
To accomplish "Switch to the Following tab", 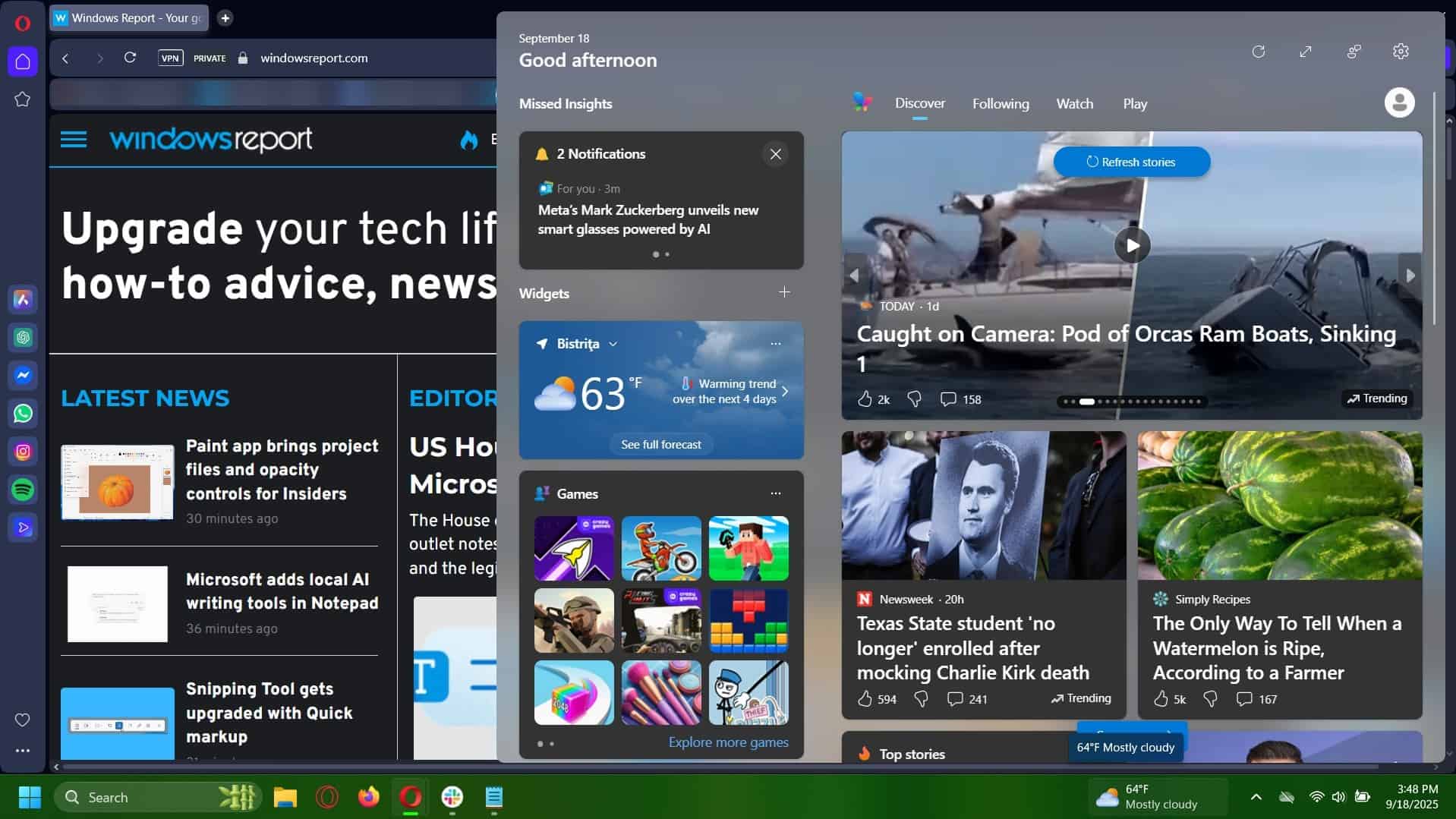I will pyautogui.click(x=1001, y=104).
